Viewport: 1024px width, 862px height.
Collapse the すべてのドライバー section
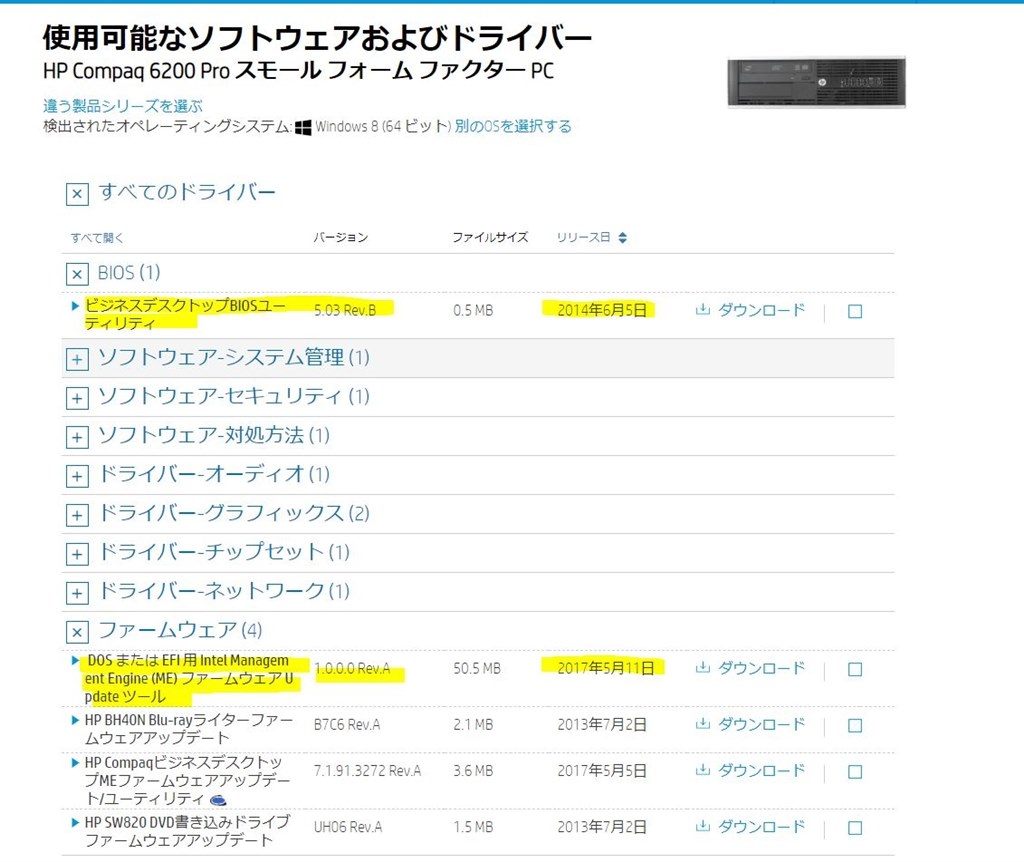(x=77, y=194)
